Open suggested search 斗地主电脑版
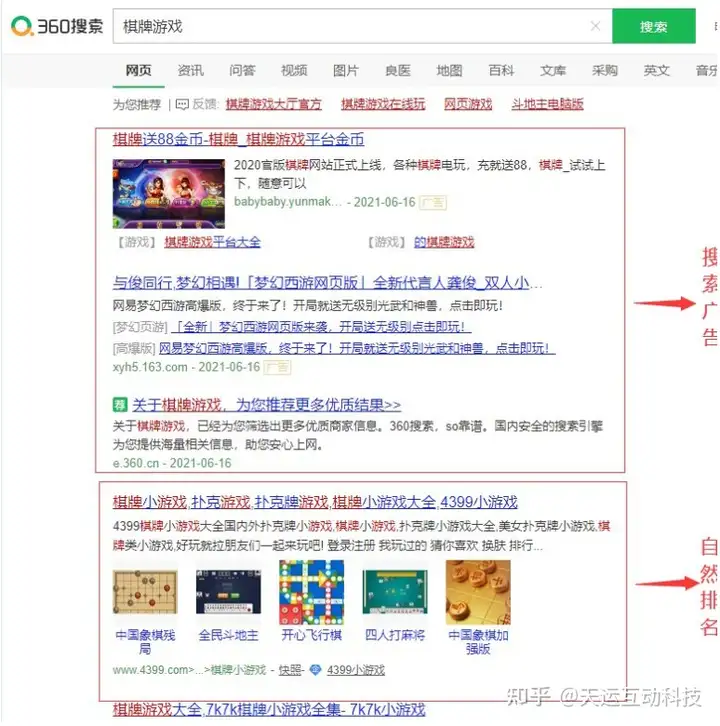This screenshot has height=726, width=720. click(x=547, y=104)
